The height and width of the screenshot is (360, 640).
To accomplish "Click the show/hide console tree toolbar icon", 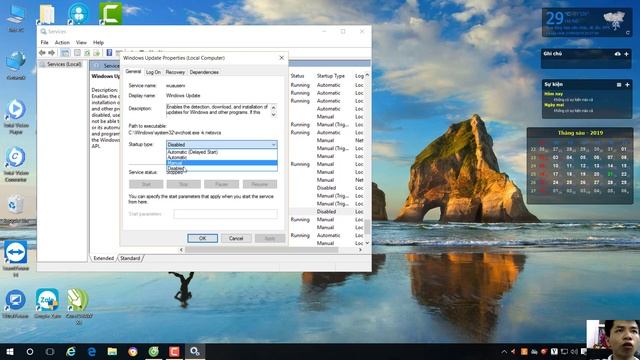I will click(x=65, y=53).
